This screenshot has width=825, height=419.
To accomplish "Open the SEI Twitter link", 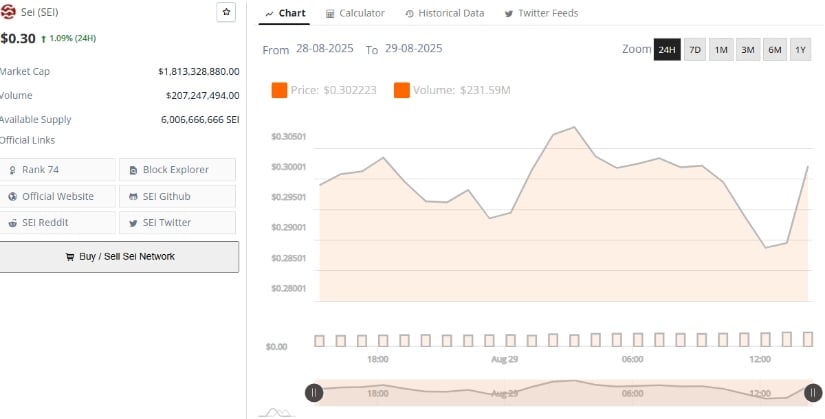I will click(x=177, y=223).
